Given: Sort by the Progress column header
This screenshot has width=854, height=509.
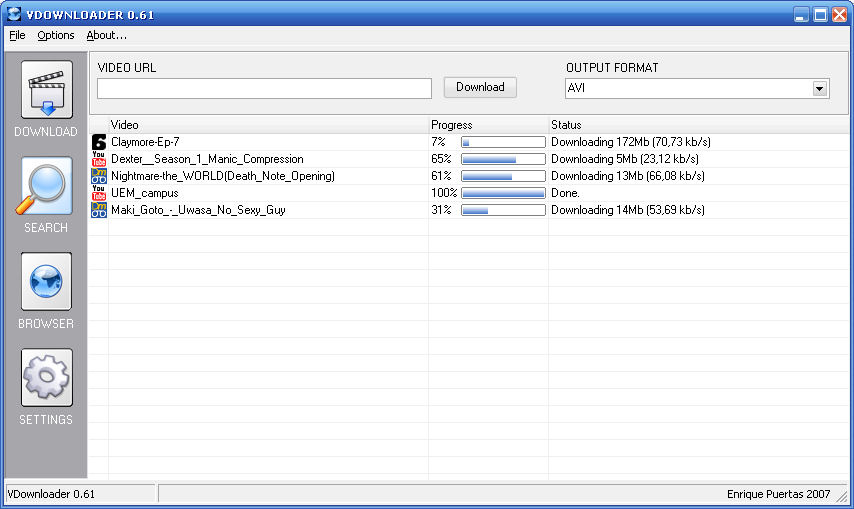Looking at the screenshot, I should click(488, 125).
